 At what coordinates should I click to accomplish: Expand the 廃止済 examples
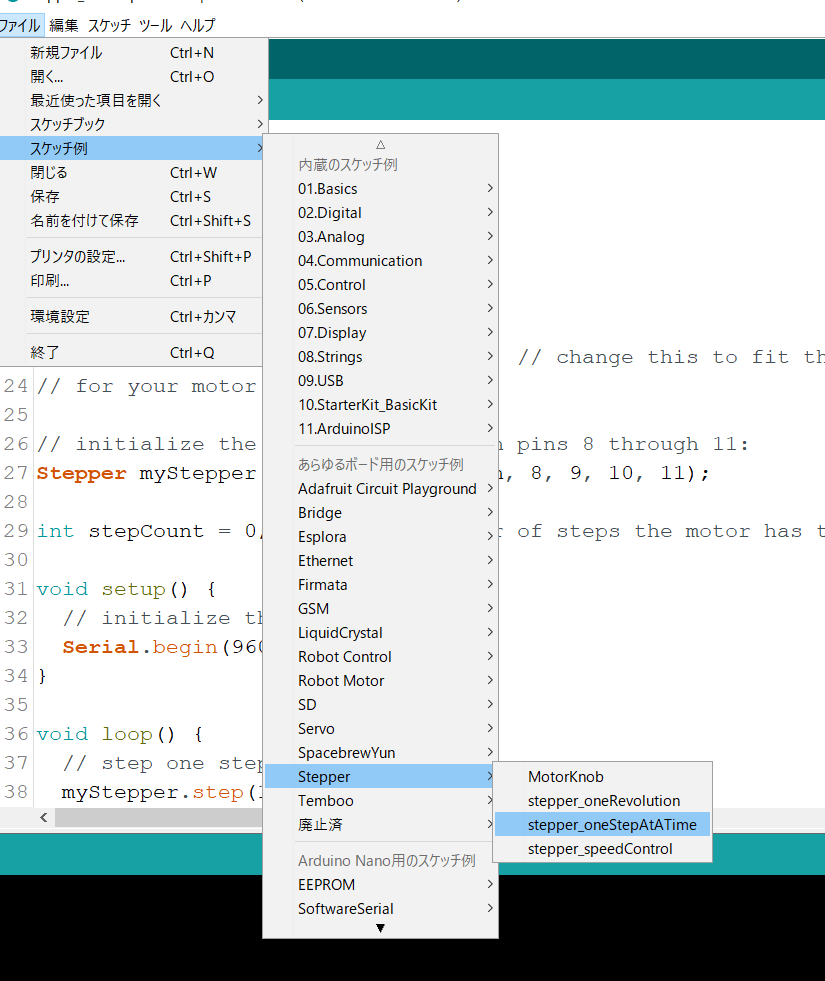380,824
